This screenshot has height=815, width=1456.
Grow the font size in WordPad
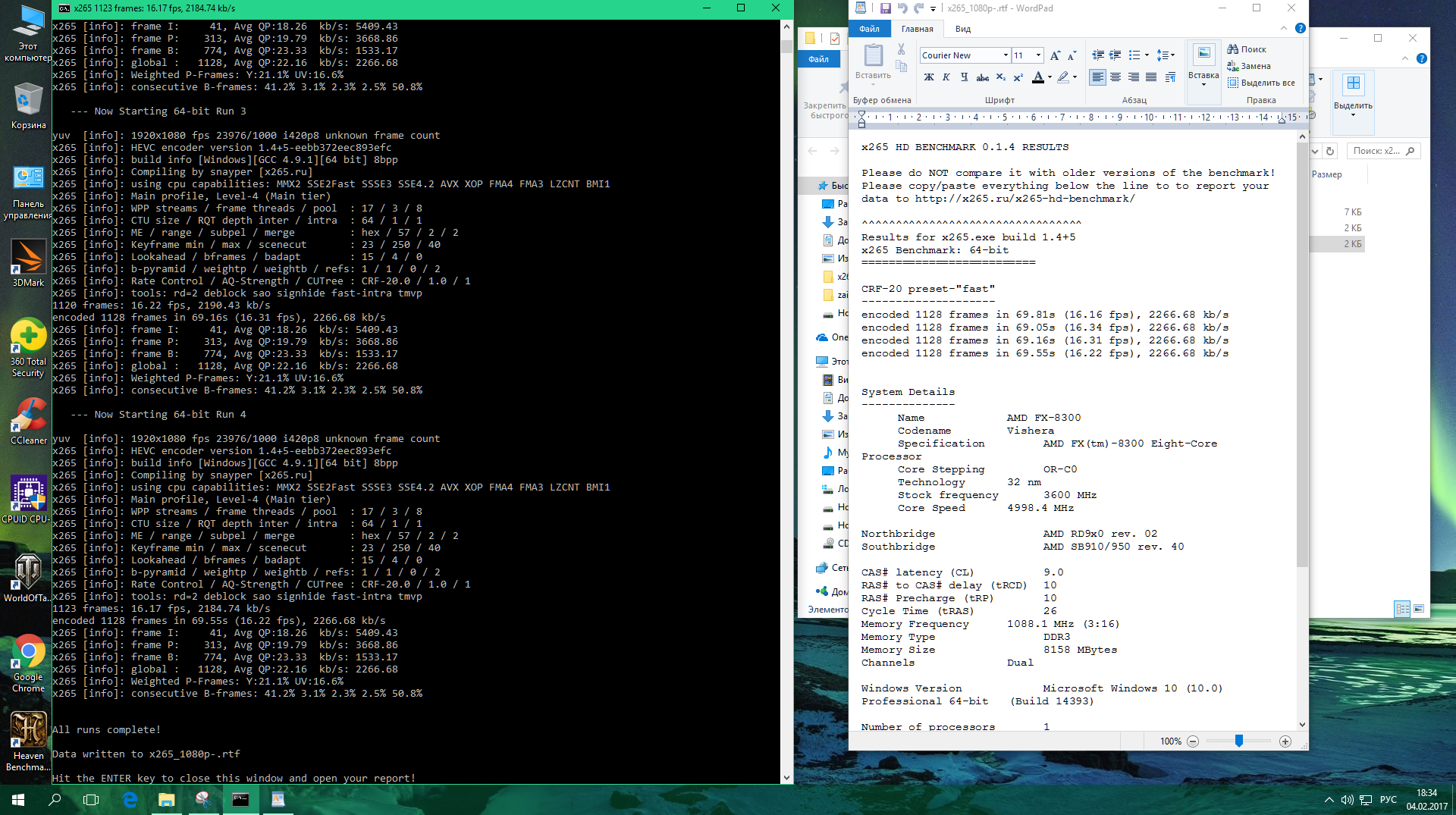[1055, 55]
